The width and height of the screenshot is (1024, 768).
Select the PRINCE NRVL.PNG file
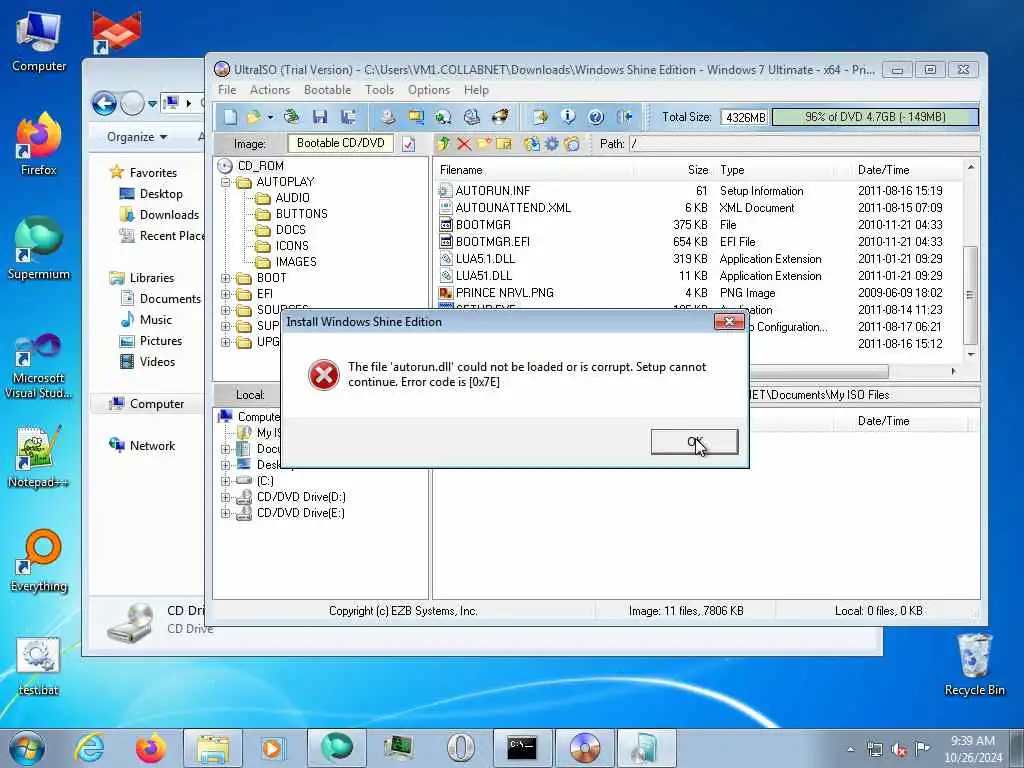504,293
